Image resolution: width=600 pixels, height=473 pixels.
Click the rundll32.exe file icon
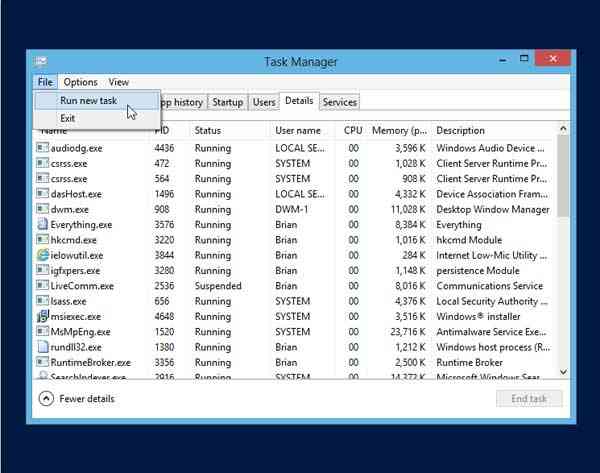[x=42, y=347]
